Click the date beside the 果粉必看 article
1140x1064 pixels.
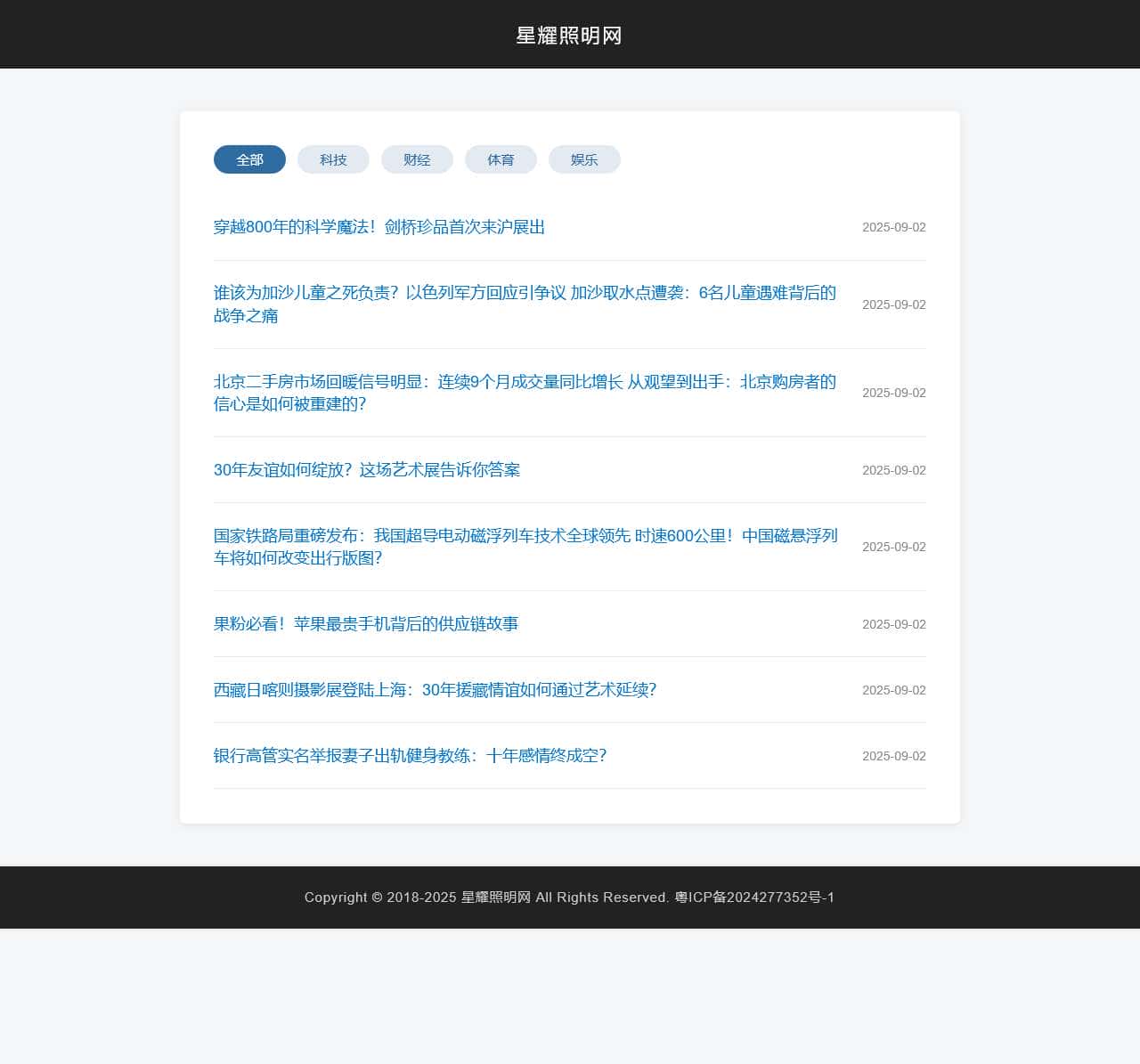(893, 624)
